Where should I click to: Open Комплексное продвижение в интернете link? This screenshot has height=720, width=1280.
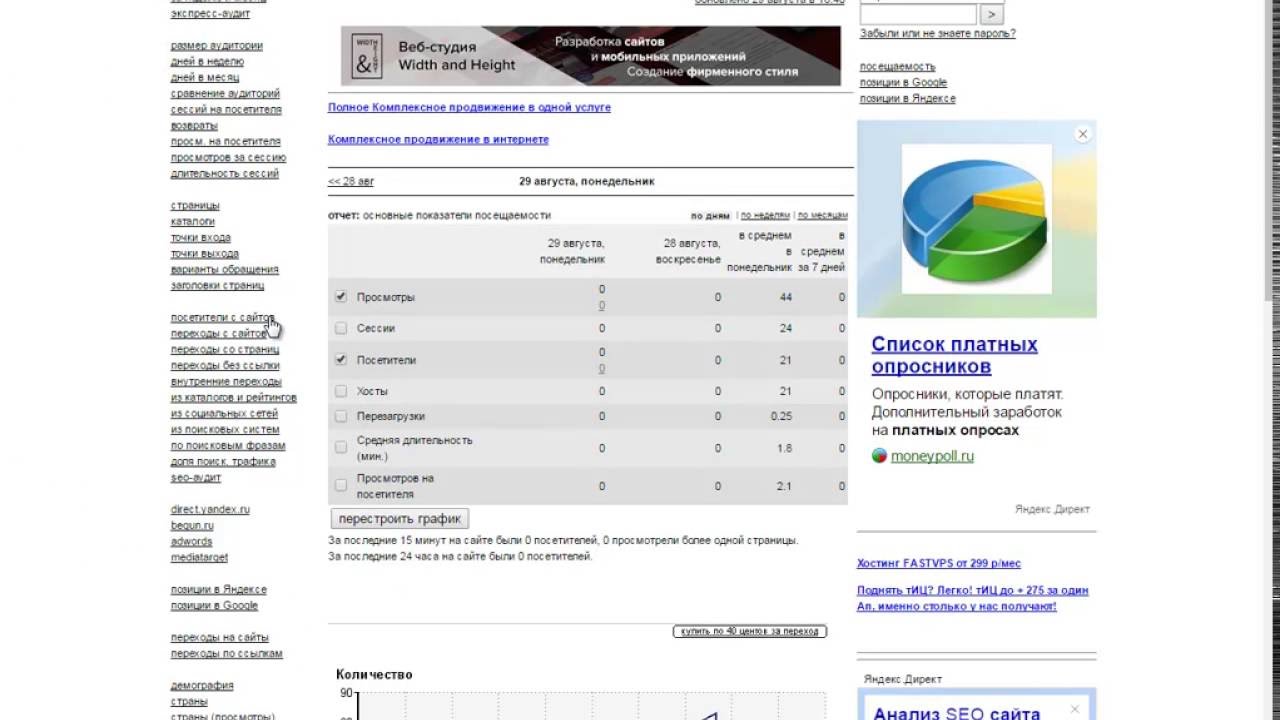point(438,139)
